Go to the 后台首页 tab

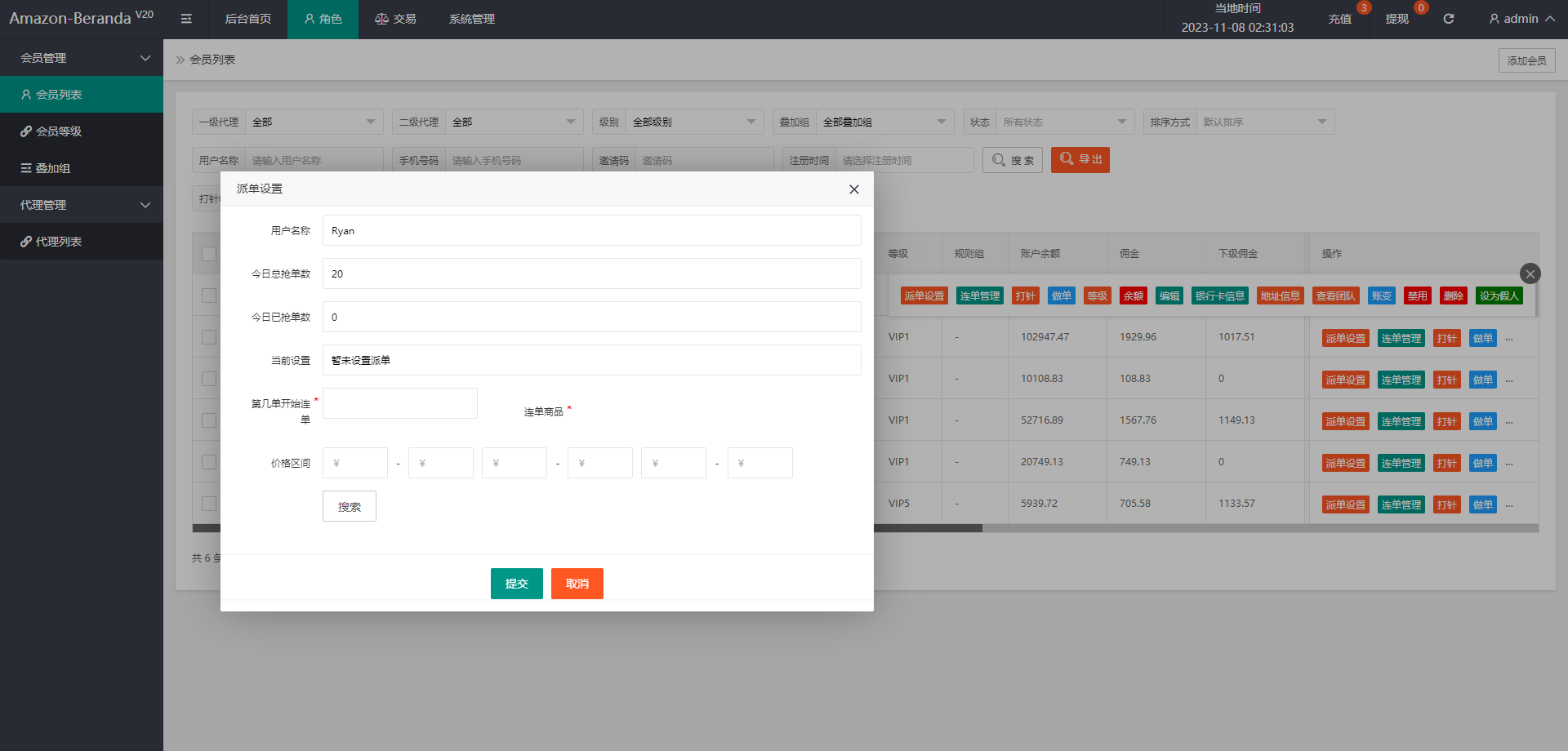click(x=247, y=19)
